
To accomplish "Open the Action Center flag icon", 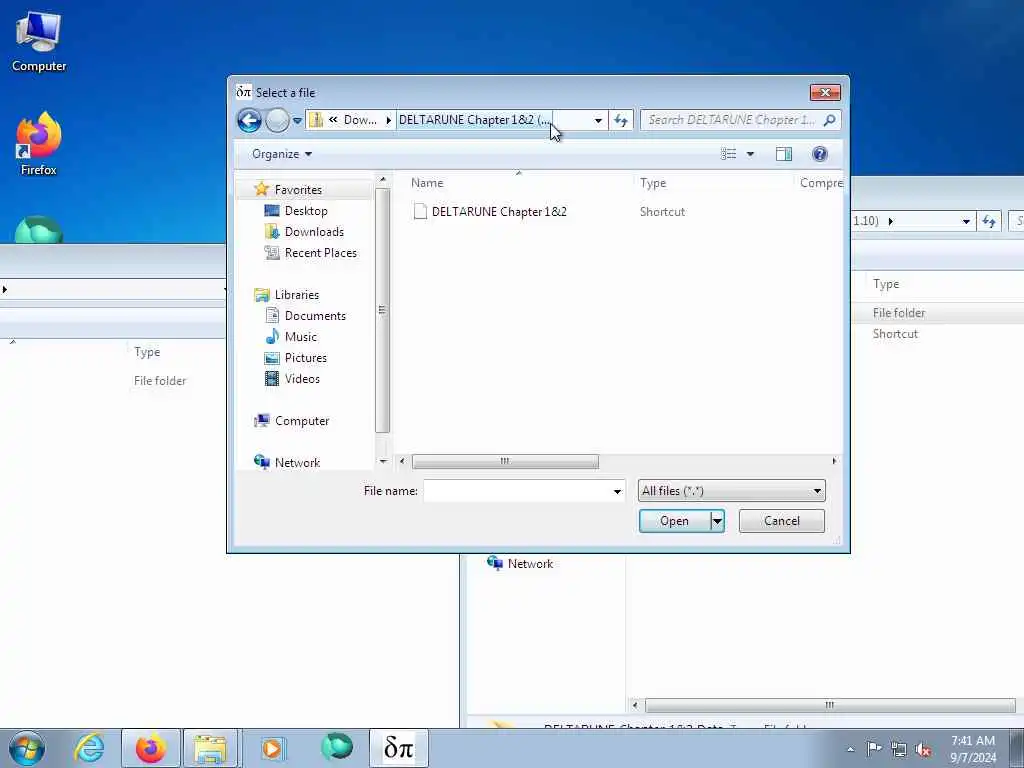I will tap(874, 749).
